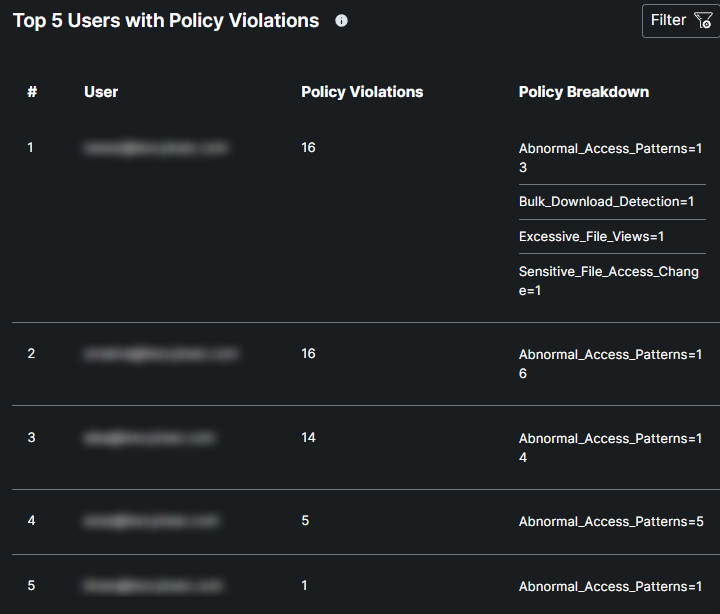Select the blurred email of user ranked 3
Image resolution: width=720 pixels, height=614 pixels.
149,438
